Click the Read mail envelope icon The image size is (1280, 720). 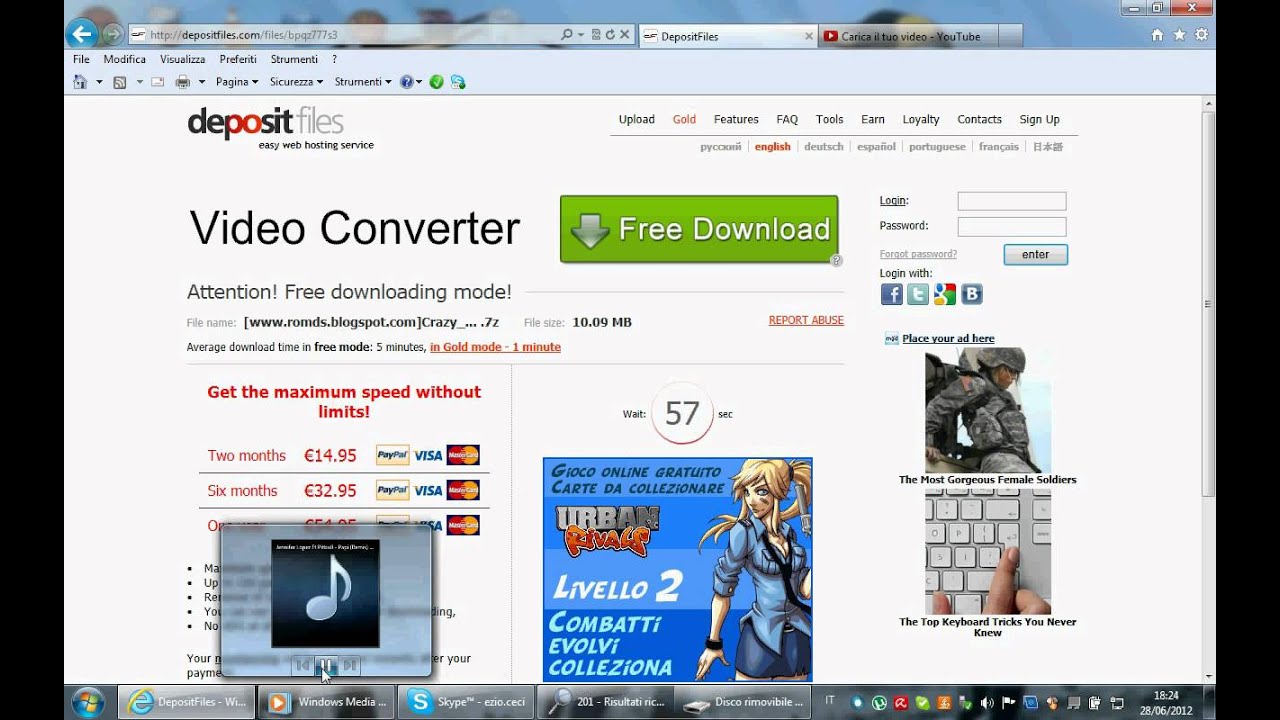click(157, 82)
